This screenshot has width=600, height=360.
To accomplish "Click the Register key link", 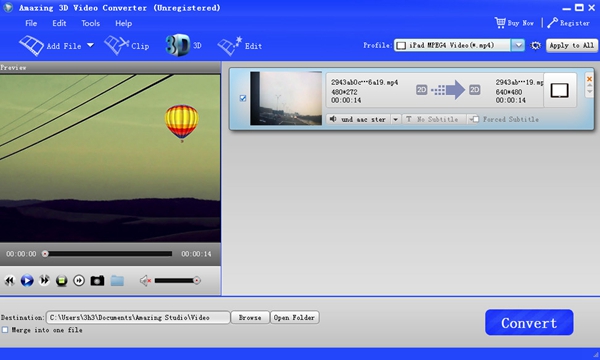I will point(568,23).
